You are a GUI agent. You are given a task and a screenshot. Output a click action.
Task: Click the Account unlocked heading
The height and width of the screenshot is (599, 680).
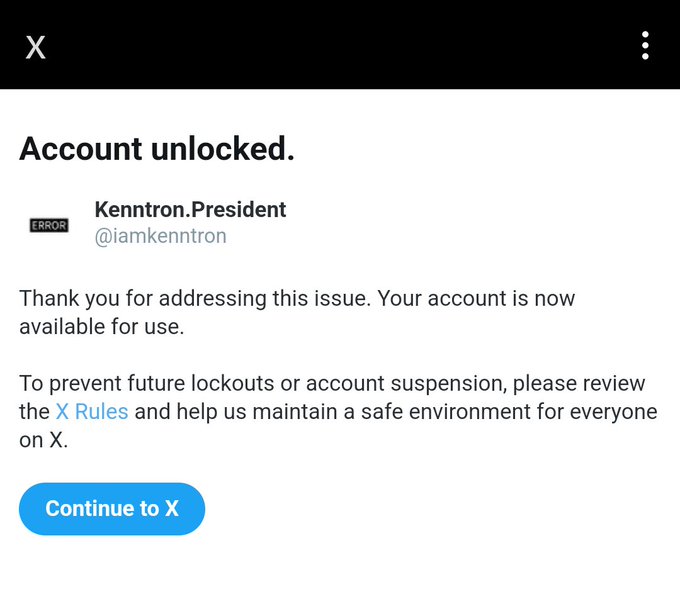click(157, 149)
